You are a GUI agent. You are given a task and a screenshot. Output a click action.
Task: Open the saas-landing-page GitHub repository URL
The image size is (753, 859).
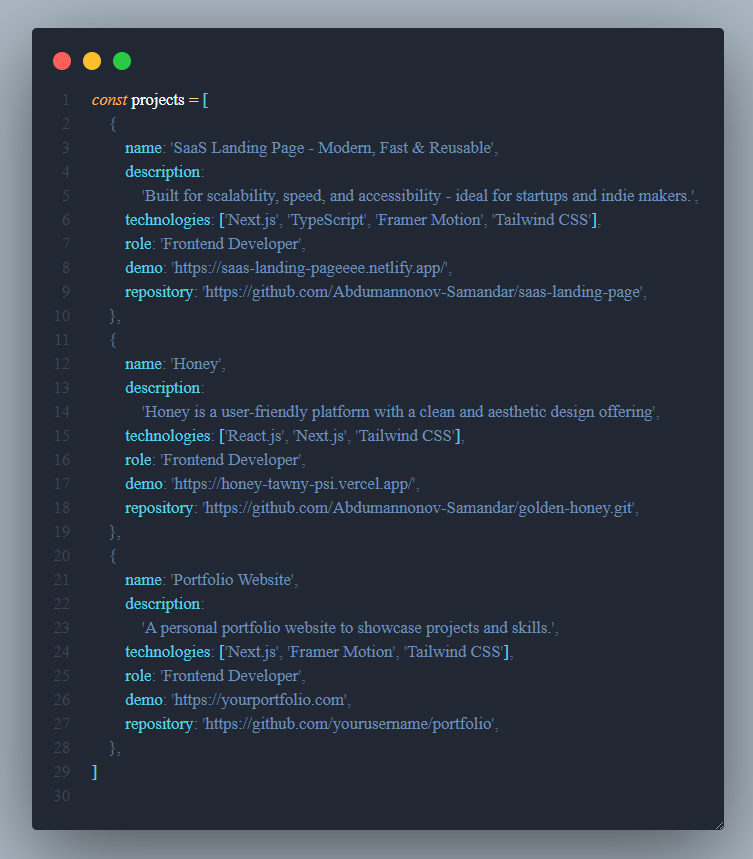pyautogui.click(x=424, y=292)
